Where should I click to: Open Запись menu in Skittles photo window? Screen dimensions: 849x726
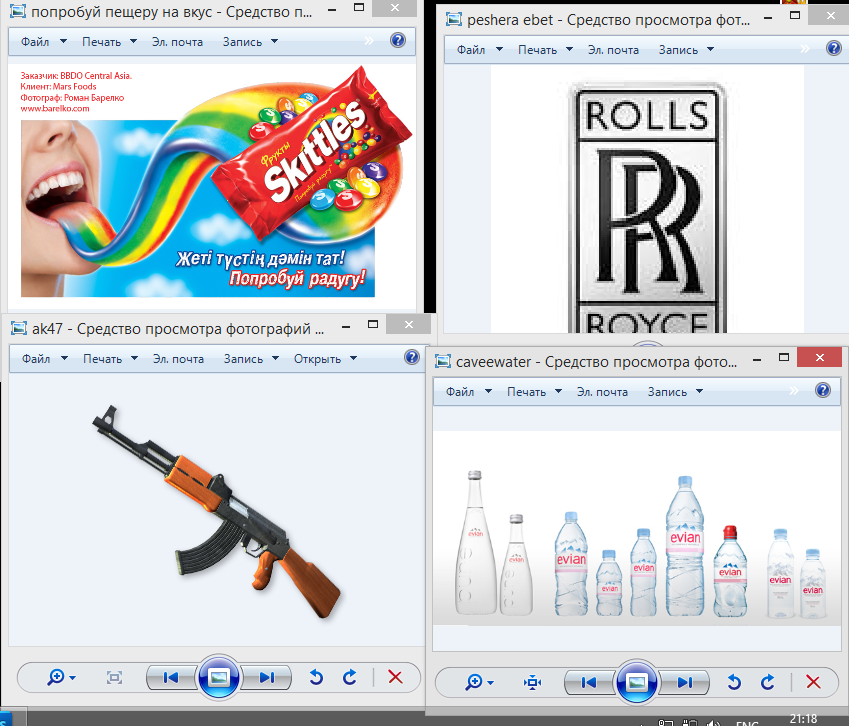(250, 42)
